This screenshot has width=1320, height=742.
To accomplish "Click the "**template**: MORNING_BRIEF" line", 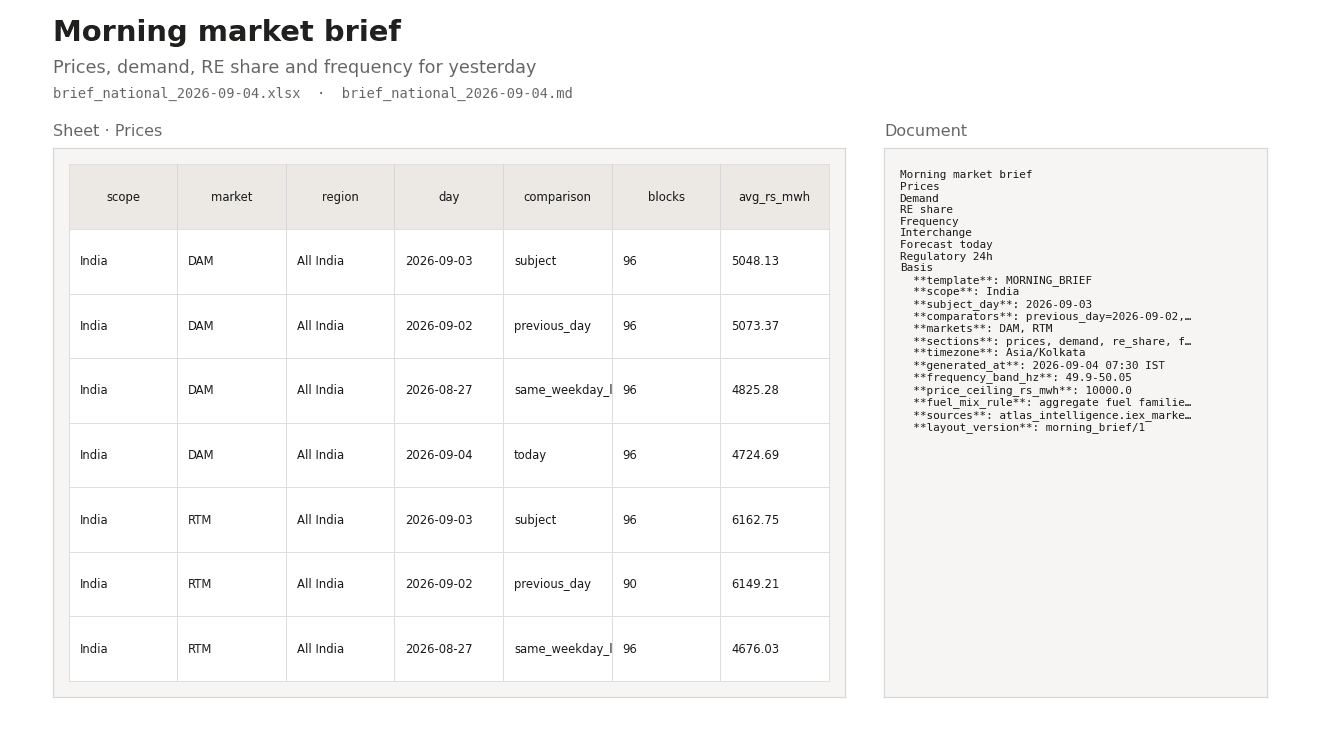I will pos(1002,281).
